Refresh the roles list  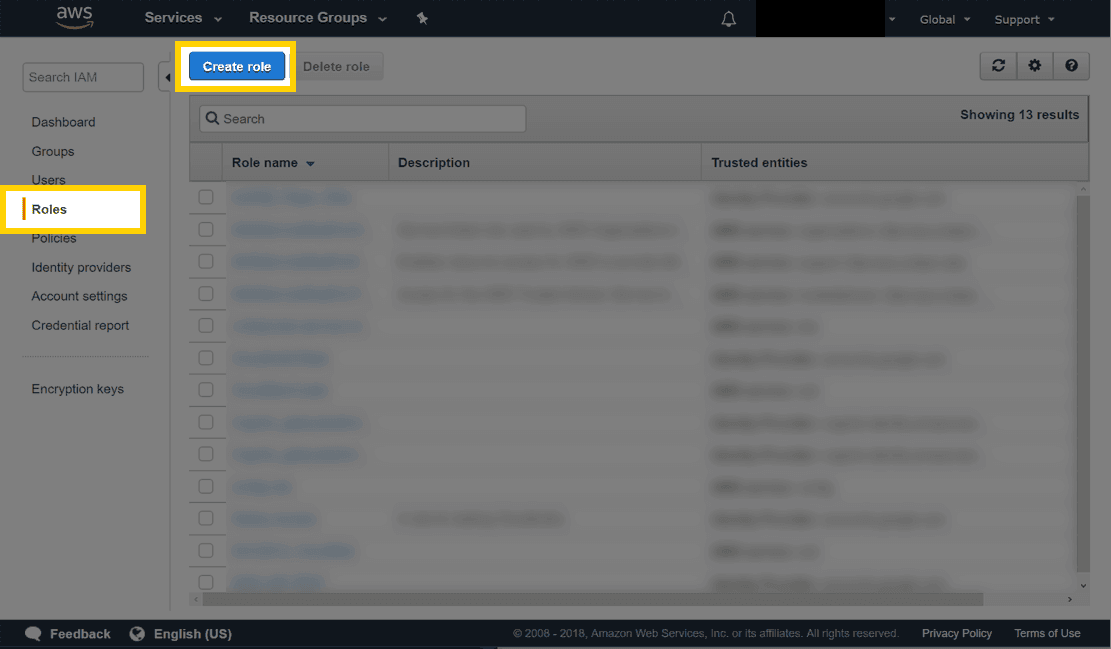point(998,66)
